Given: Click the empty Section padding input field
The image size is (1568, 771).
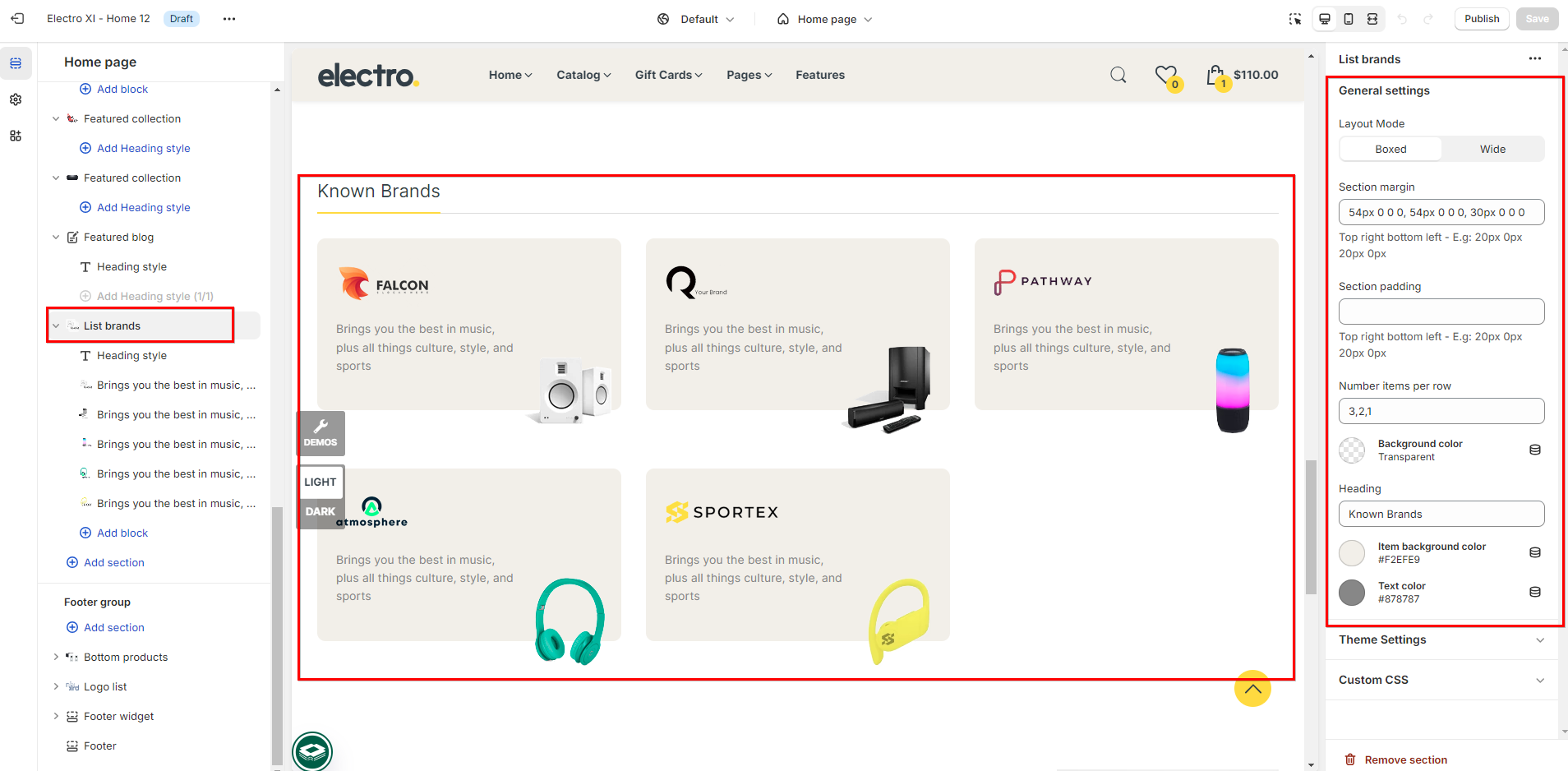Looking at the screenshot, I should click(x=1441, y=312).
